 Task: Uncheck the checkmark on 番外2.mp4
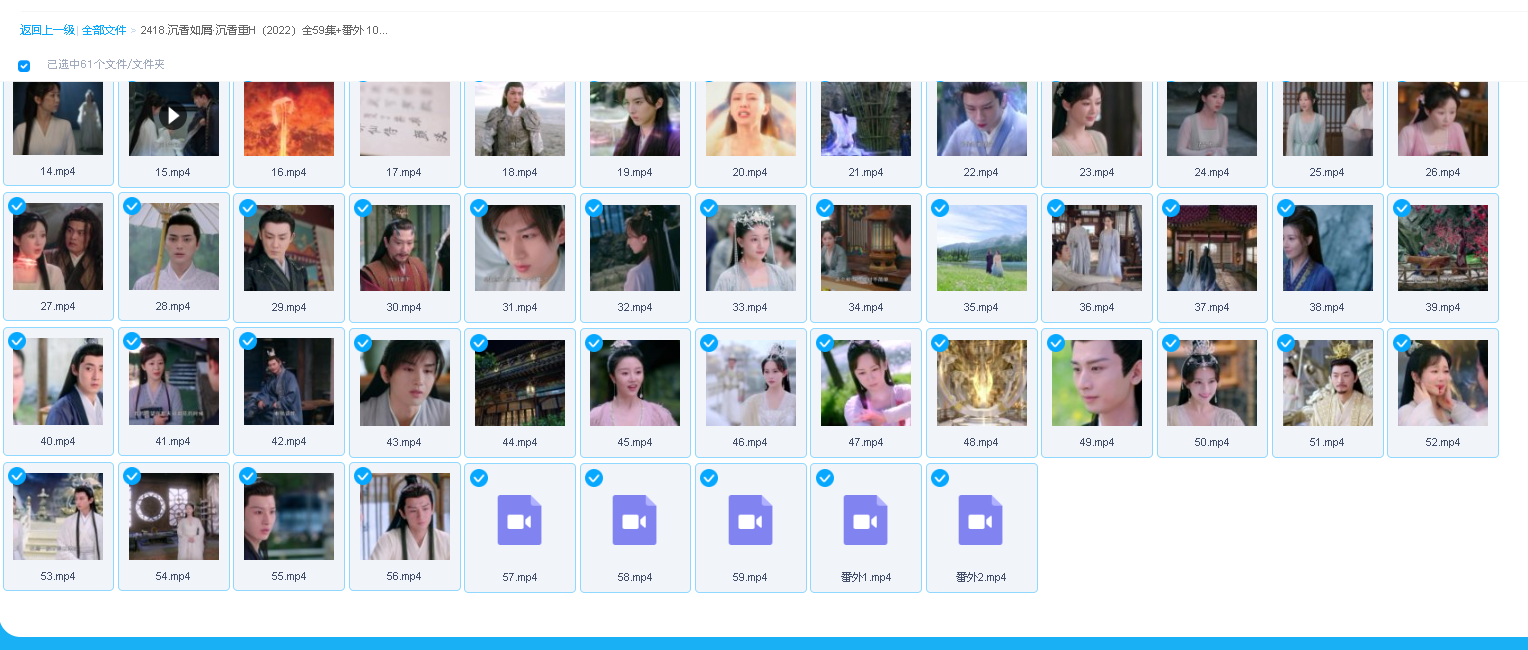tap(940, 478)
